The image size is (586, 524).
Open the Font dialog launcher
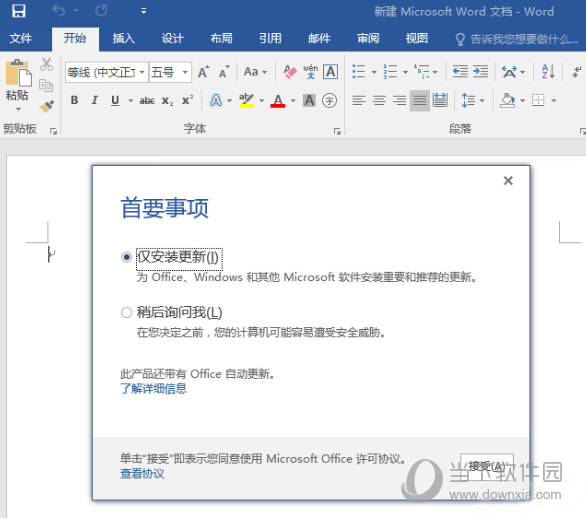[337, 131]
